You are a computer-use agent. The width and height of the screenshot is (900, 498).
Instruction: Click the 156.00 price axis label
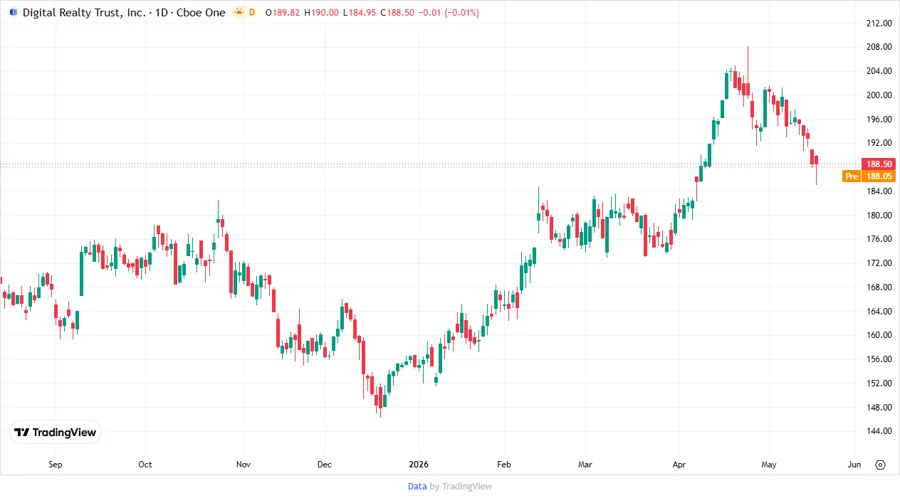click(x=879, y=359)
